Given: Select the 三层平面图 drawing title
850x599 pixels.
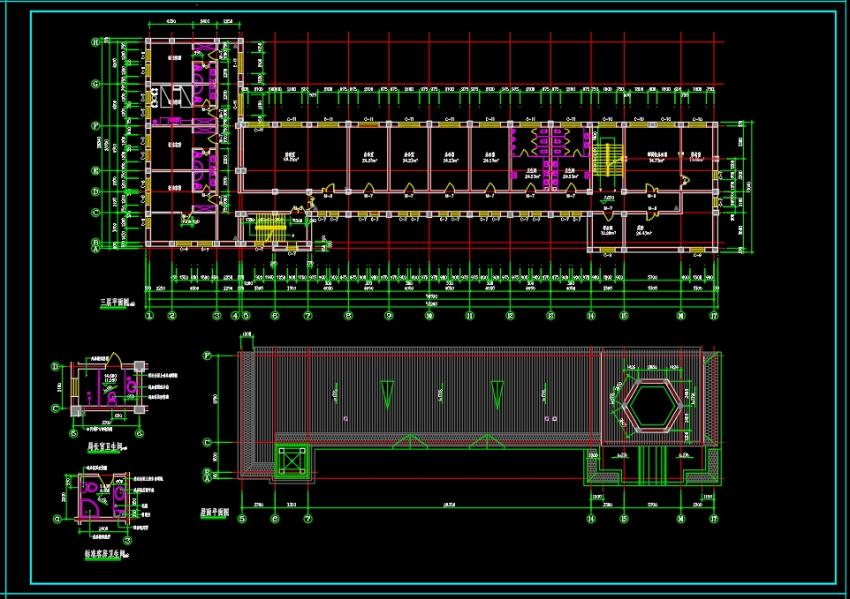Looking at the screenshot, I should (115, 302).
